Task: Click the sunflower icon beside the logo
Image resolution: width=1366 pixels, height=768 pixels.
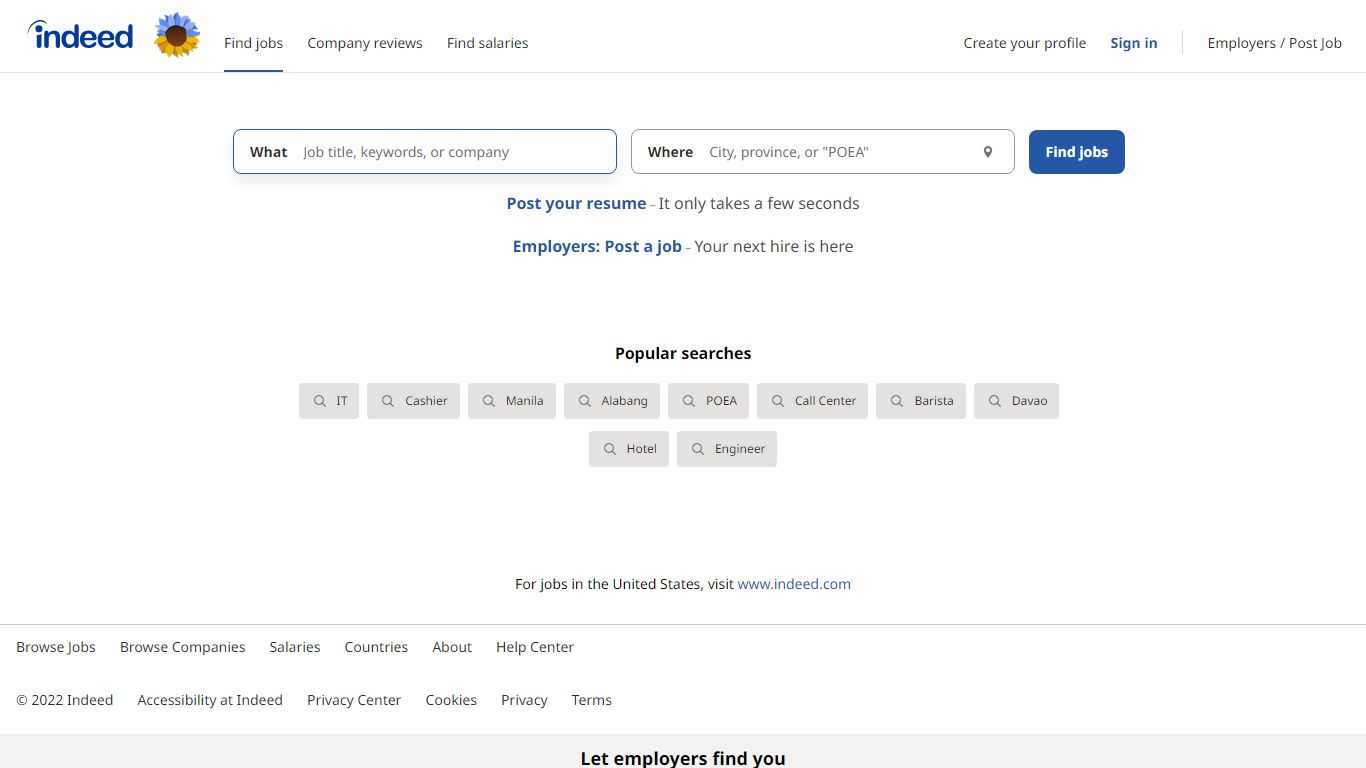Action: point(177,35)
